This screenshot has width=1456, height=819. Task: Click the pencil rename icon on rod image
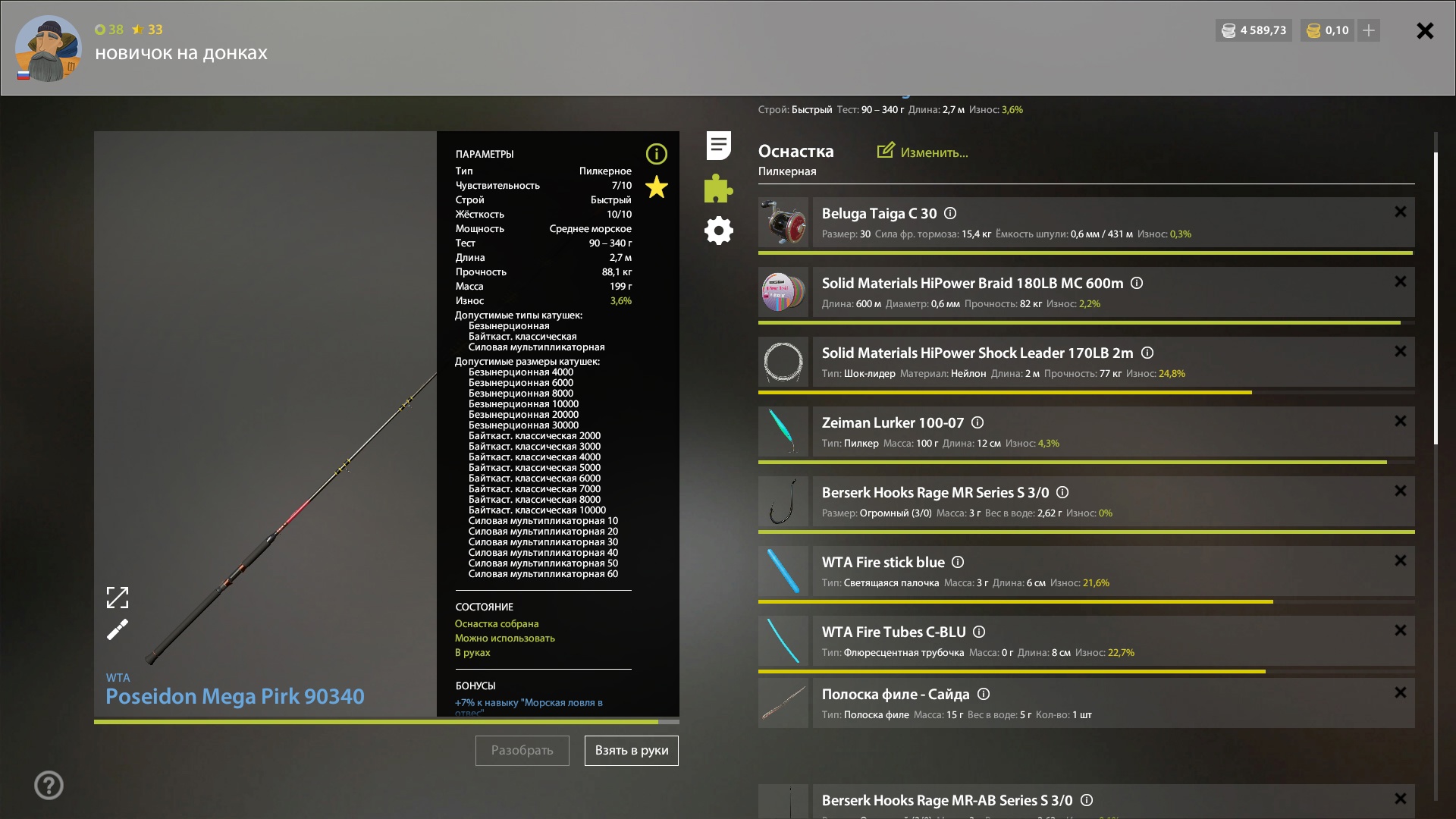click(118, 629)
